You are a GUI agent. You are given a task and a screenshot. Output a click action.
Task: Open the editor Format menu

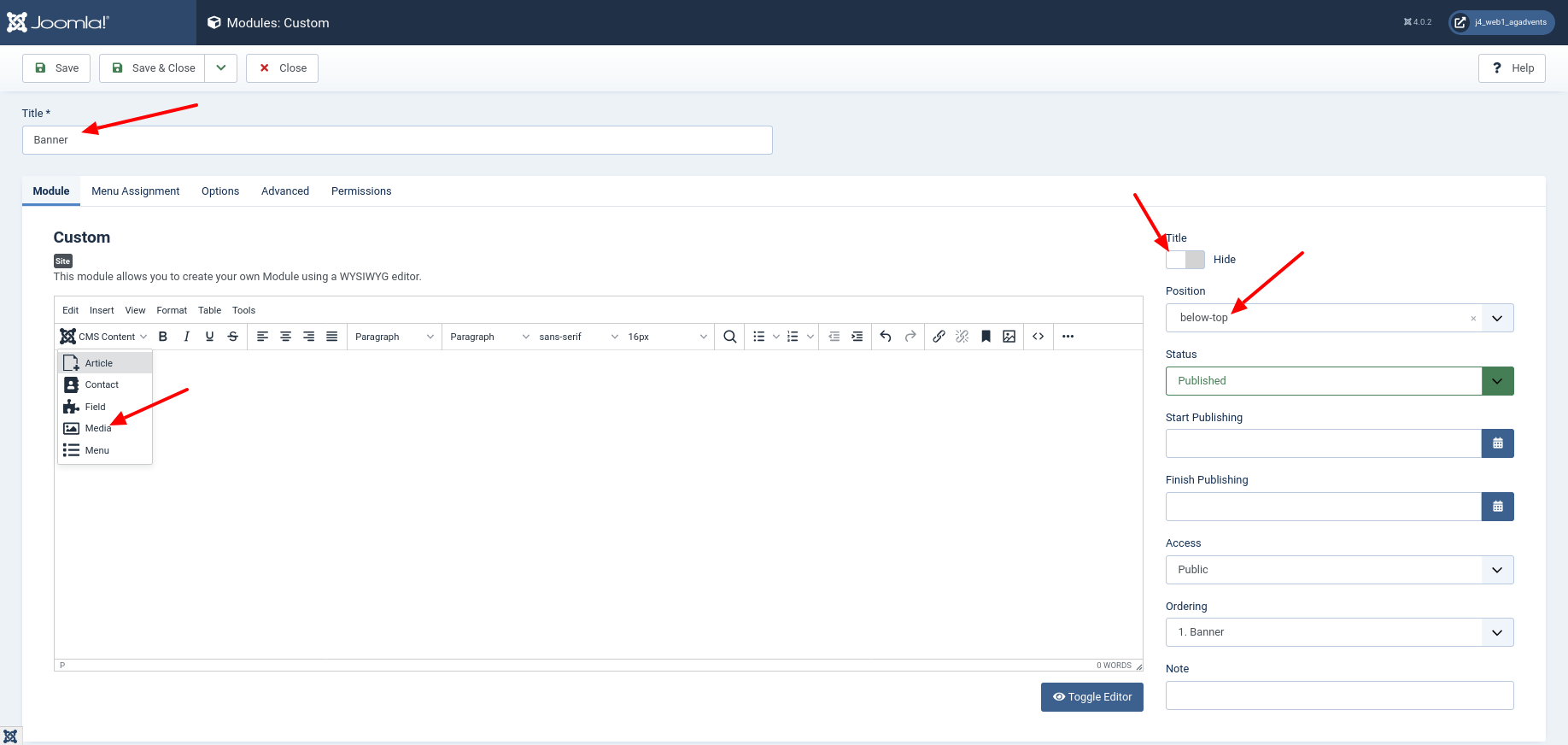[172, 310]
